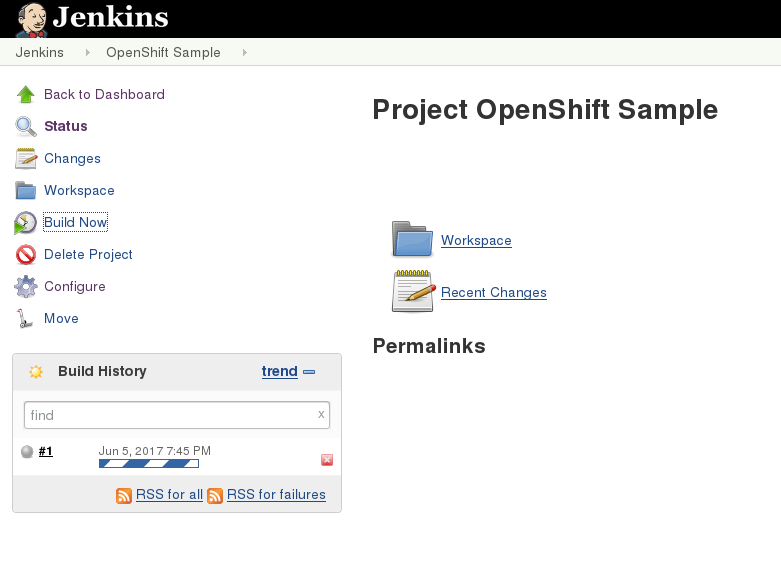Open Workspace in the side menu

point(79,190)
